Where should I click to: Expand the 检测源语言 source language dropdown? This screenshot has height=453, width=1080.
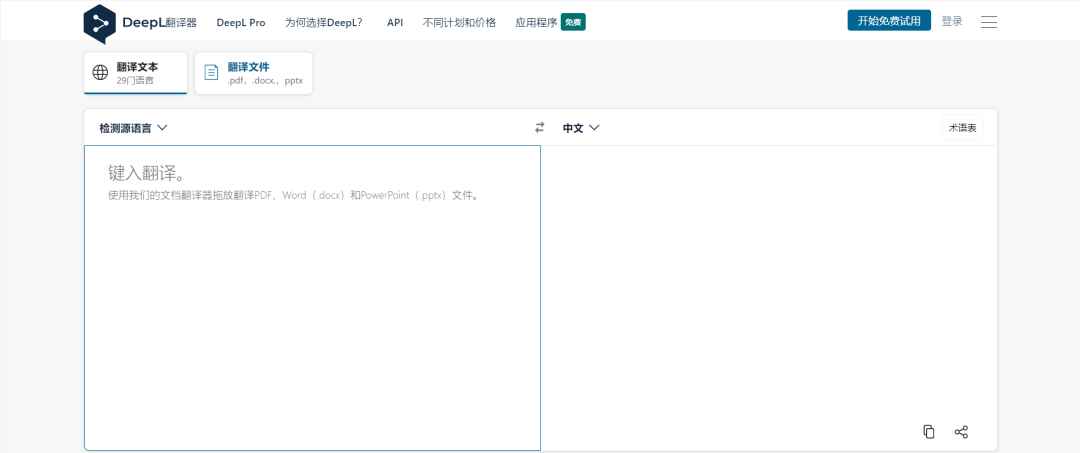coord(133,128)
